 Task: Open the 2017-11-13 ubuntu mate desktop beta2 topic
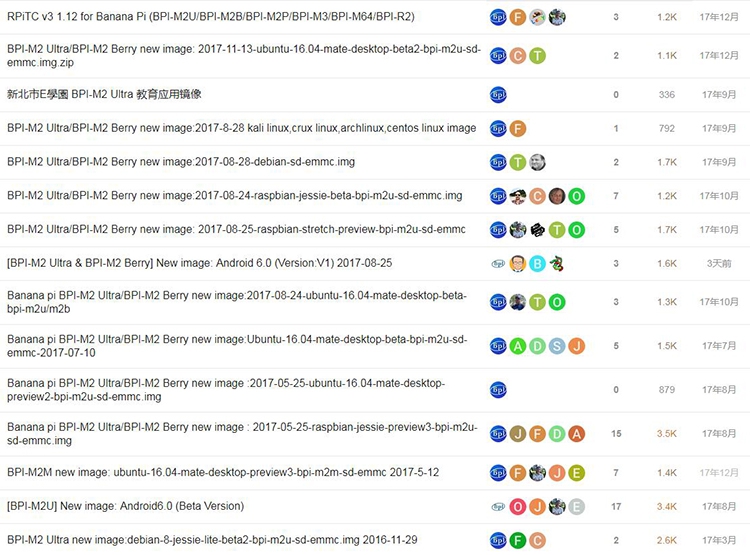(x=243, y=56)
